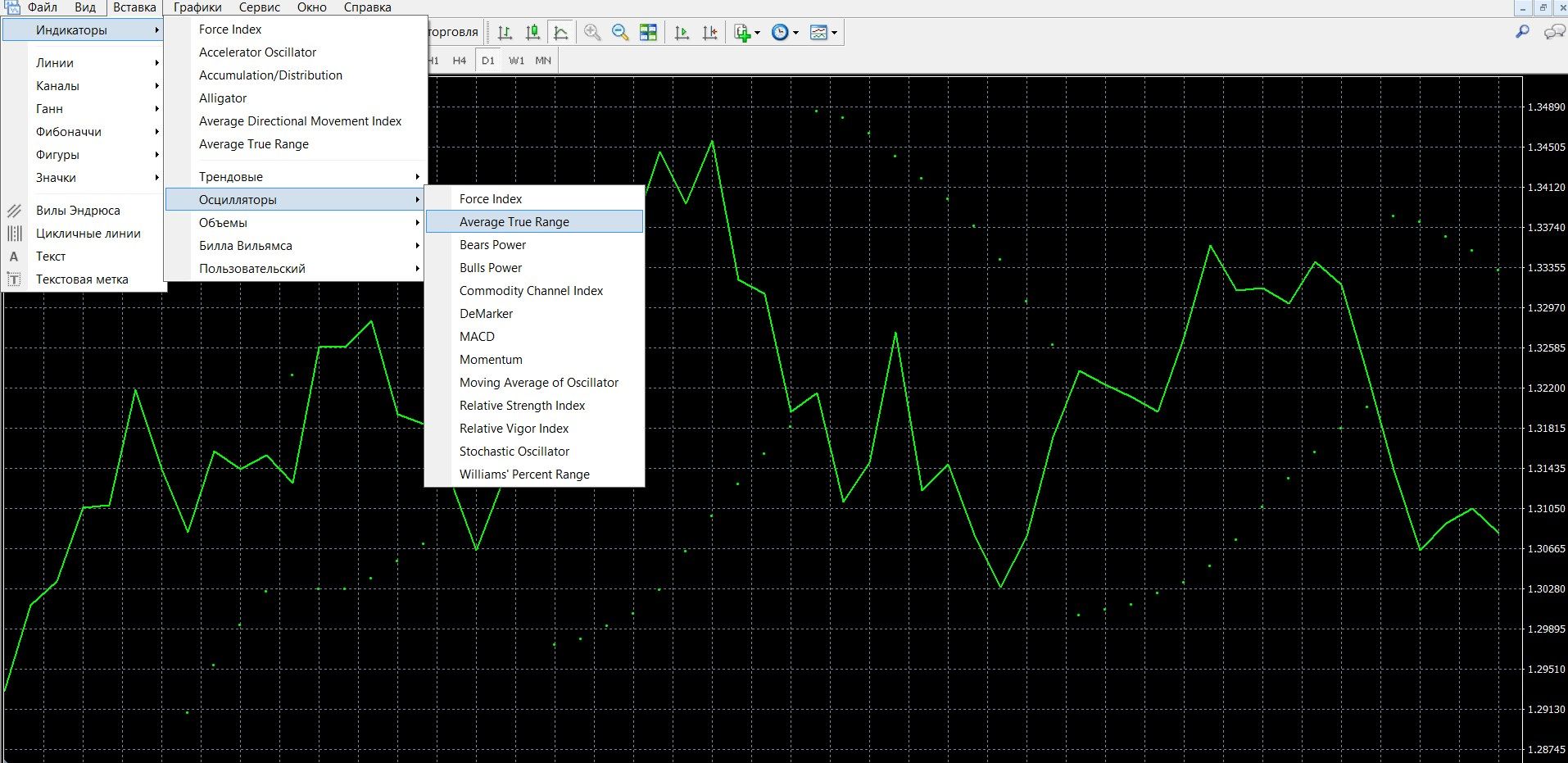
Task: Select the Текст tool A icon
Action: (x=14, y=257)
